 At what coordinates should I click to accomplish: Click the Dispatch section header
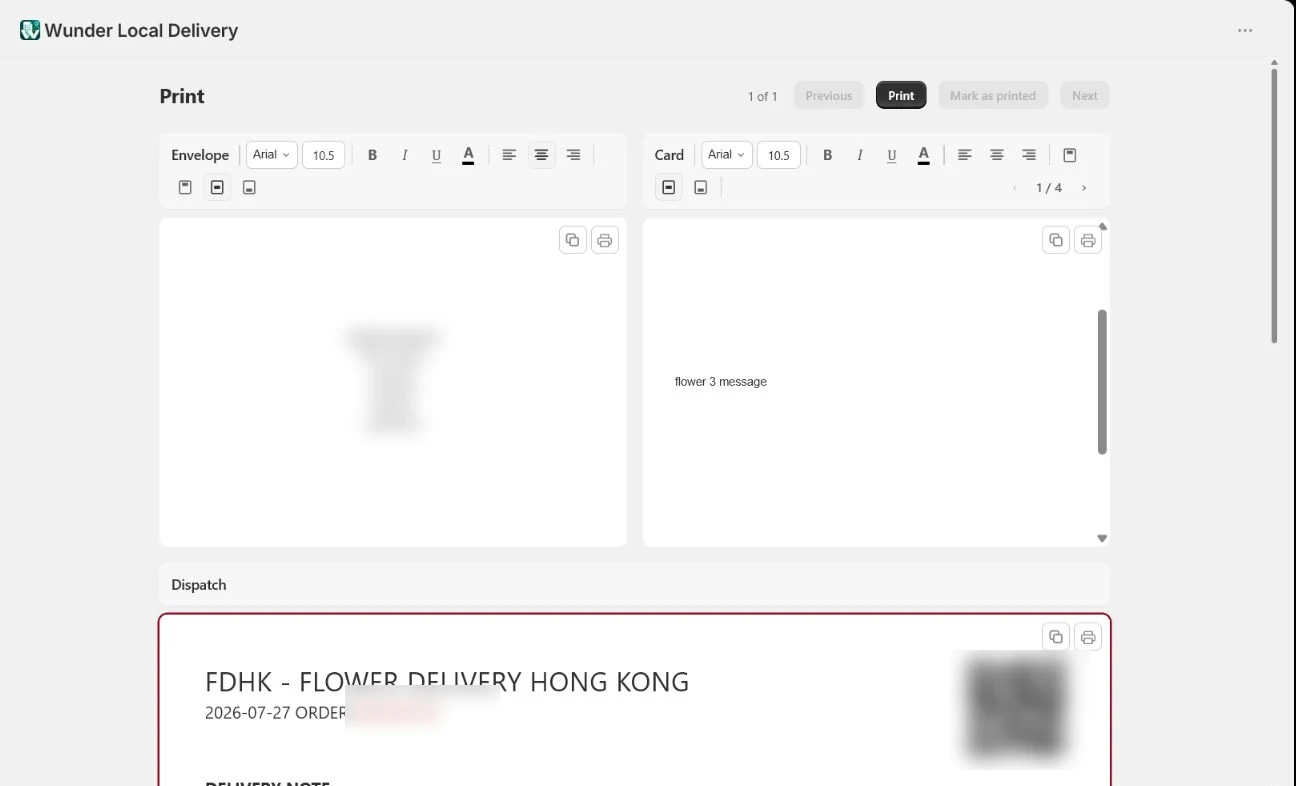coord(634,585)
